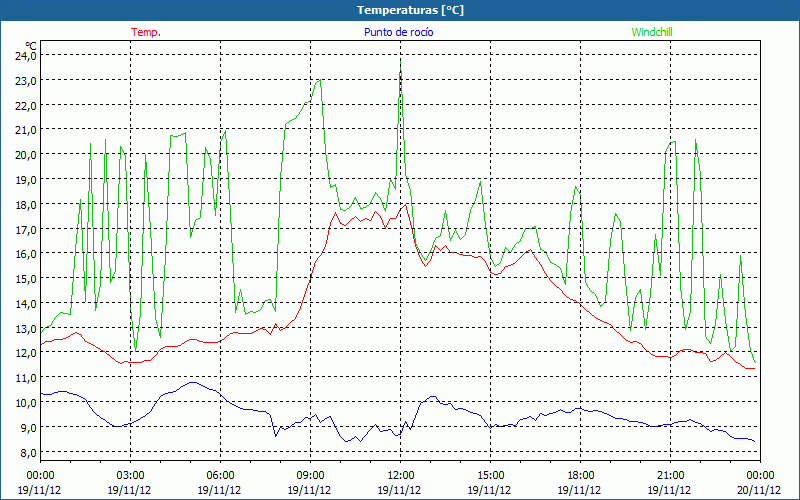Click the 21,0 y-axis value

point(26,130)
